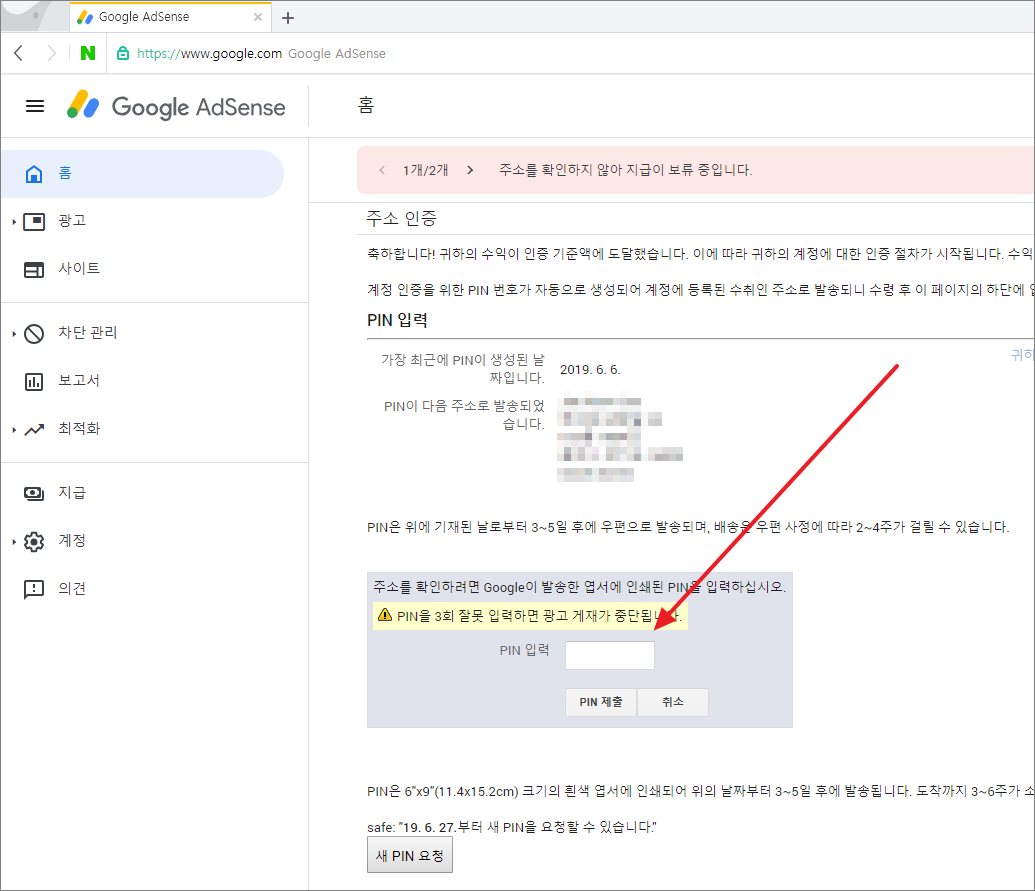Click the 새 PIN 요청 button
The image size is (1035, 891).
coord(410,855)
